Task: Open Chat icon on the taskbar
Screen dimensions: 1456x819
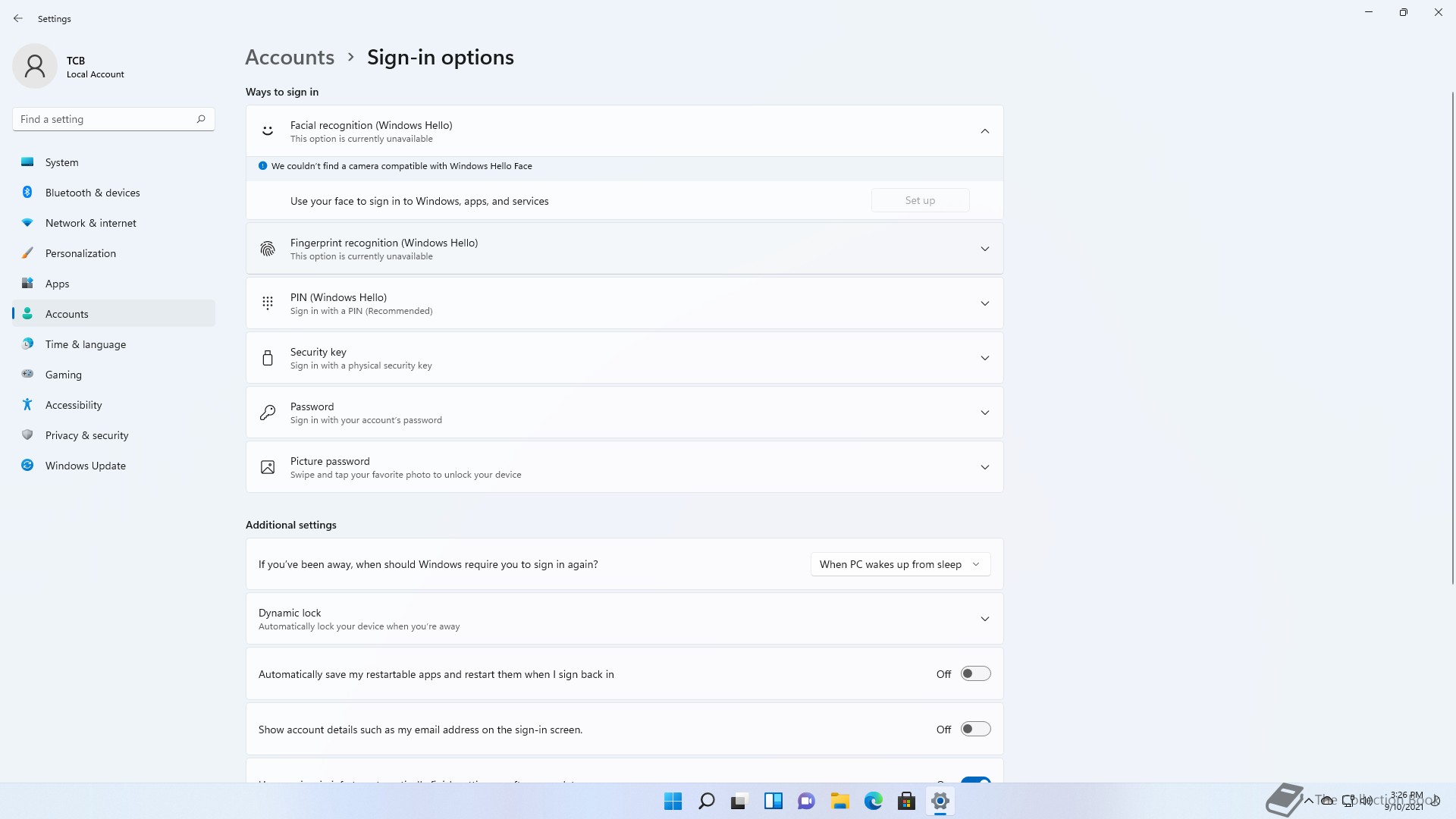Action: [806, 801]
